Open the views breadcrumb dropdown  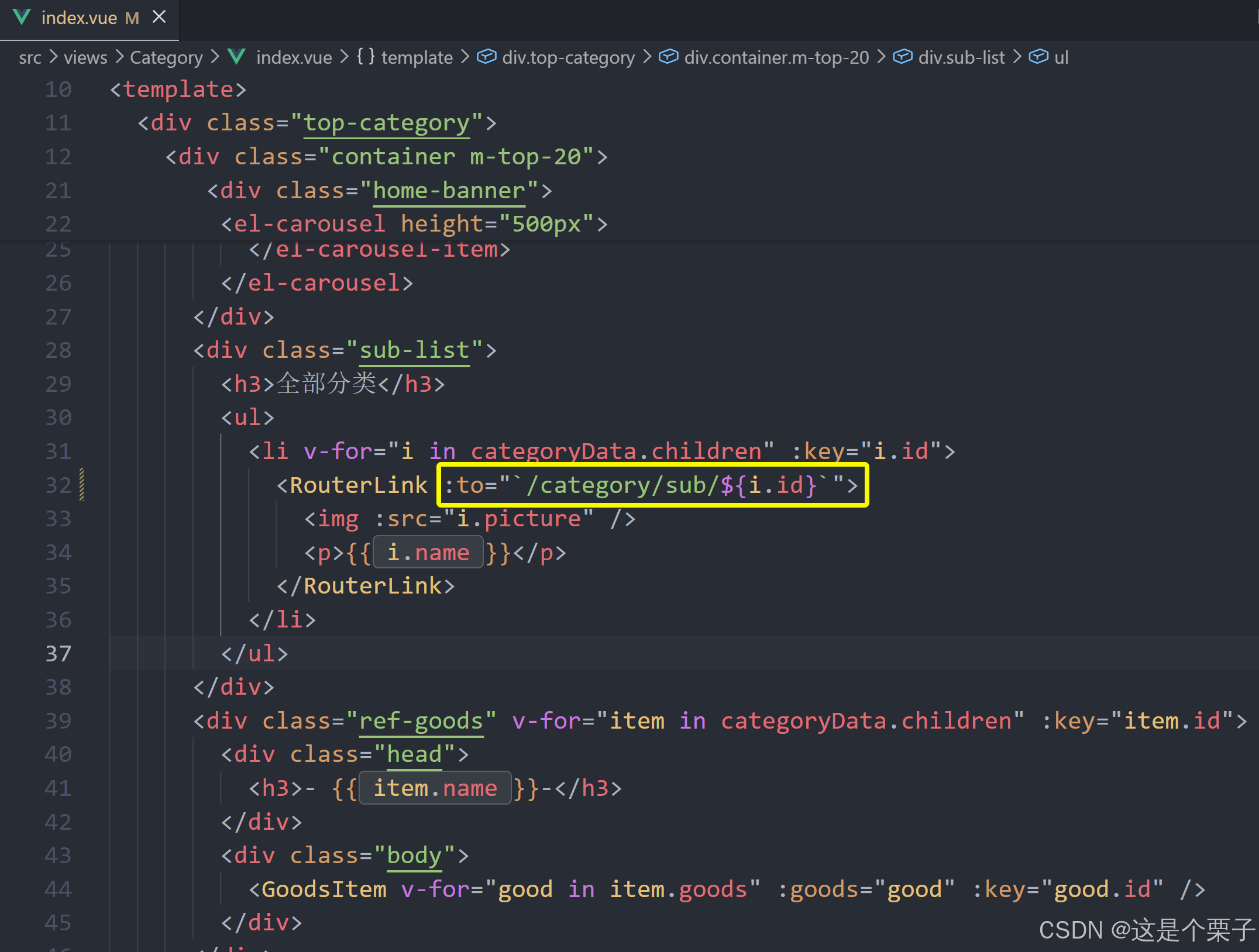point(85,57)
